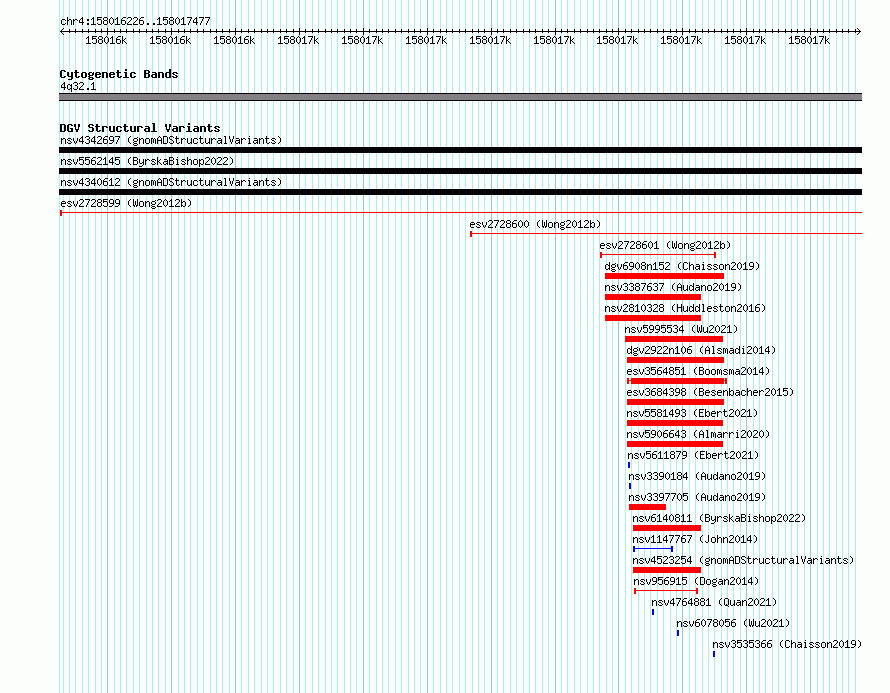
Task: Click the red bar of nsv2810328
Action: coord(653,318)
